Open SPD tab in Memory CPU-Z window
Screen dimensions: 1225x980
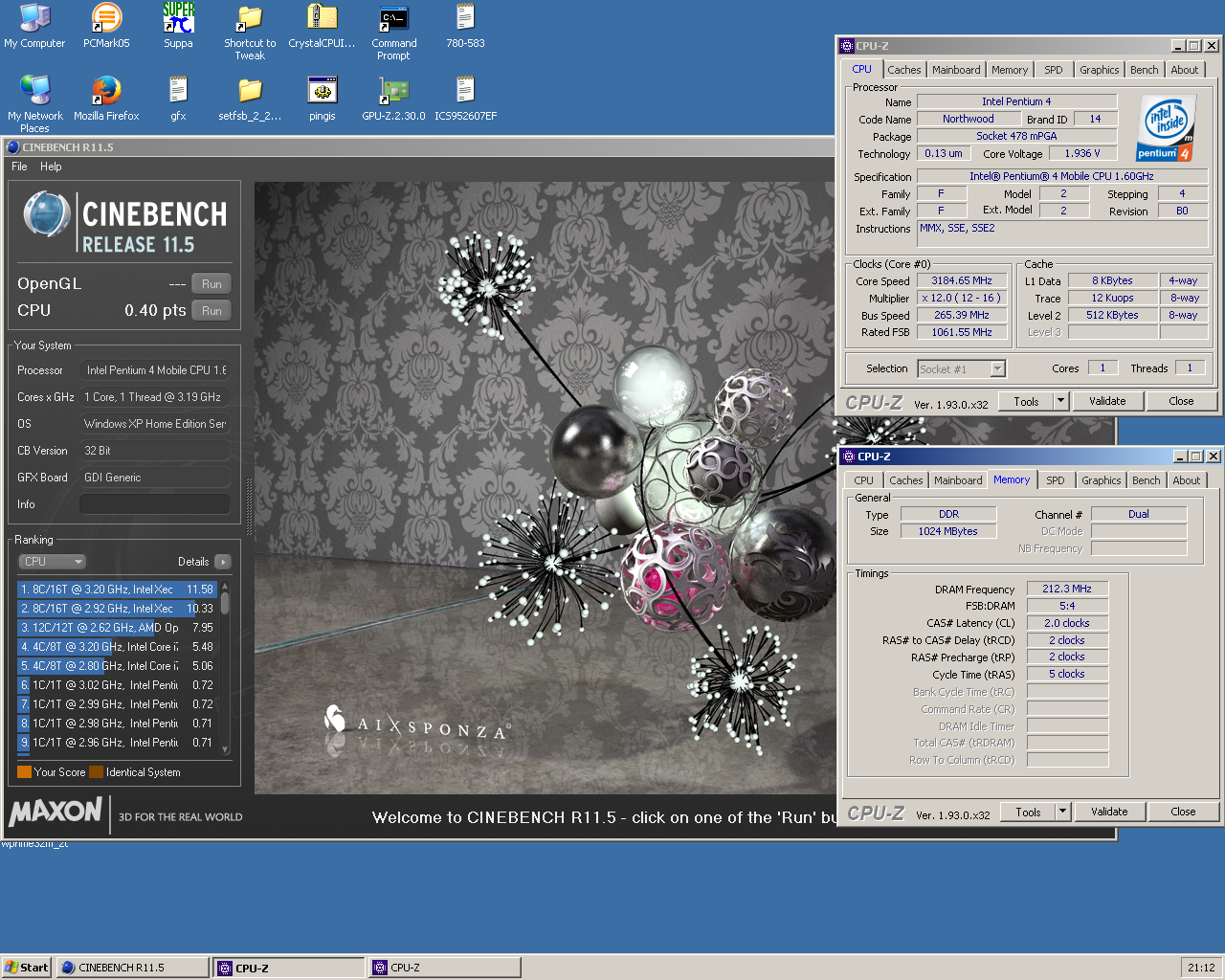pyautogui.click(x=1055, y=480)
